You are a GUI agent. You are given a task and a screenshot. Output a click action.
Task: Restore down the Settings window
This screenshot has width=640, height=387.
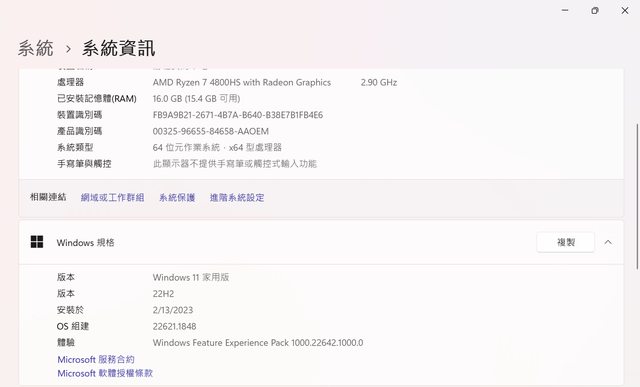(595, 11)
